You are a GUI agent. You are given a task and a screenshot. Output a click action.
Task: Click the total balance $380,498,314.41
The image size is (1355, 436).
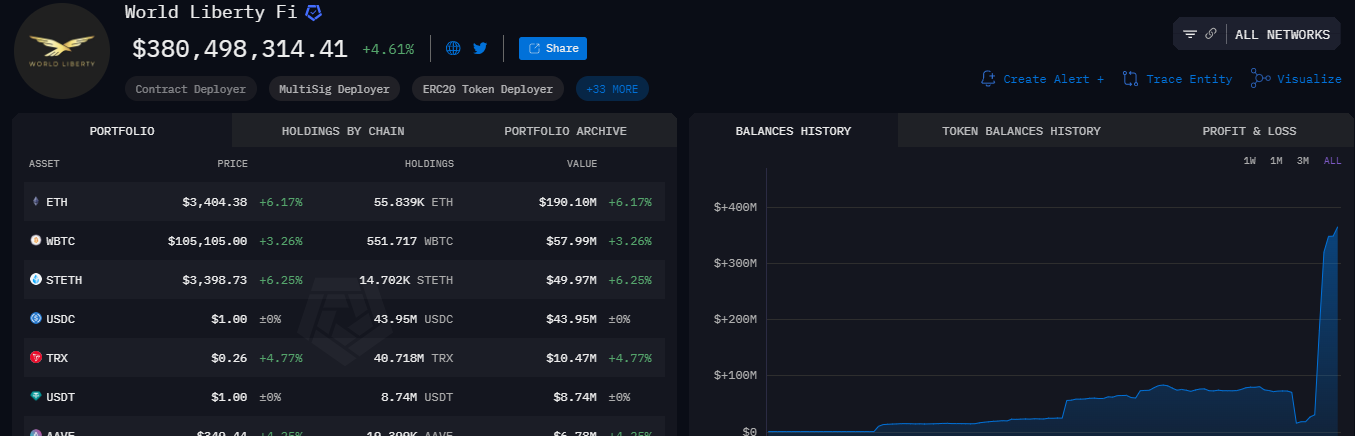(240, 49)
